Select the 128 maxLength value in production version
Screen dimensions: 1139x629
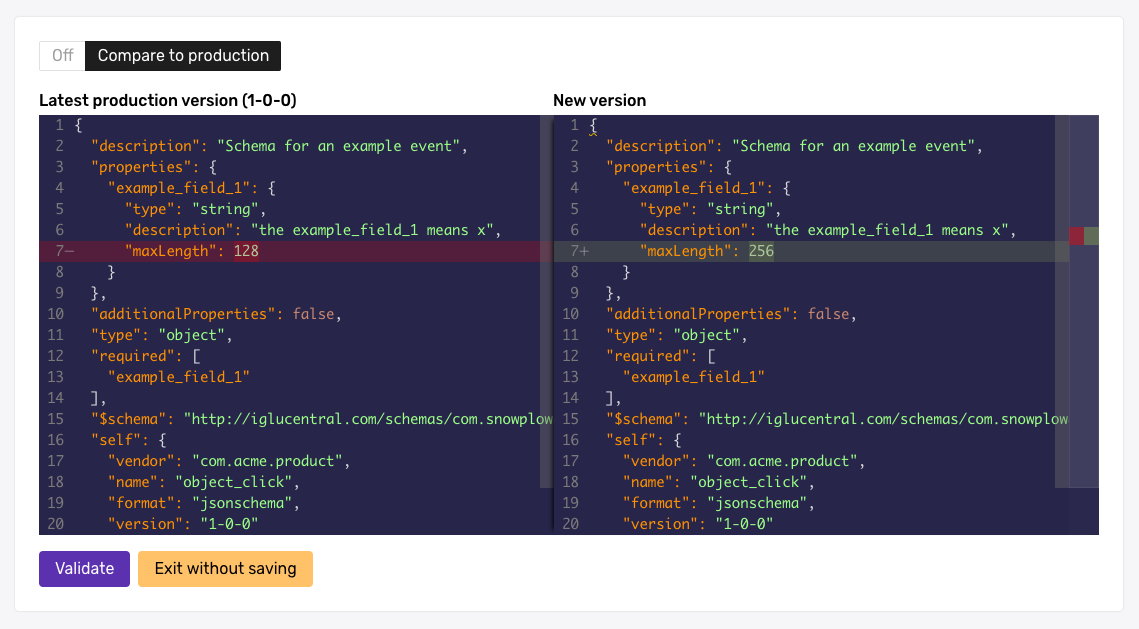click(x=246, y=251)
